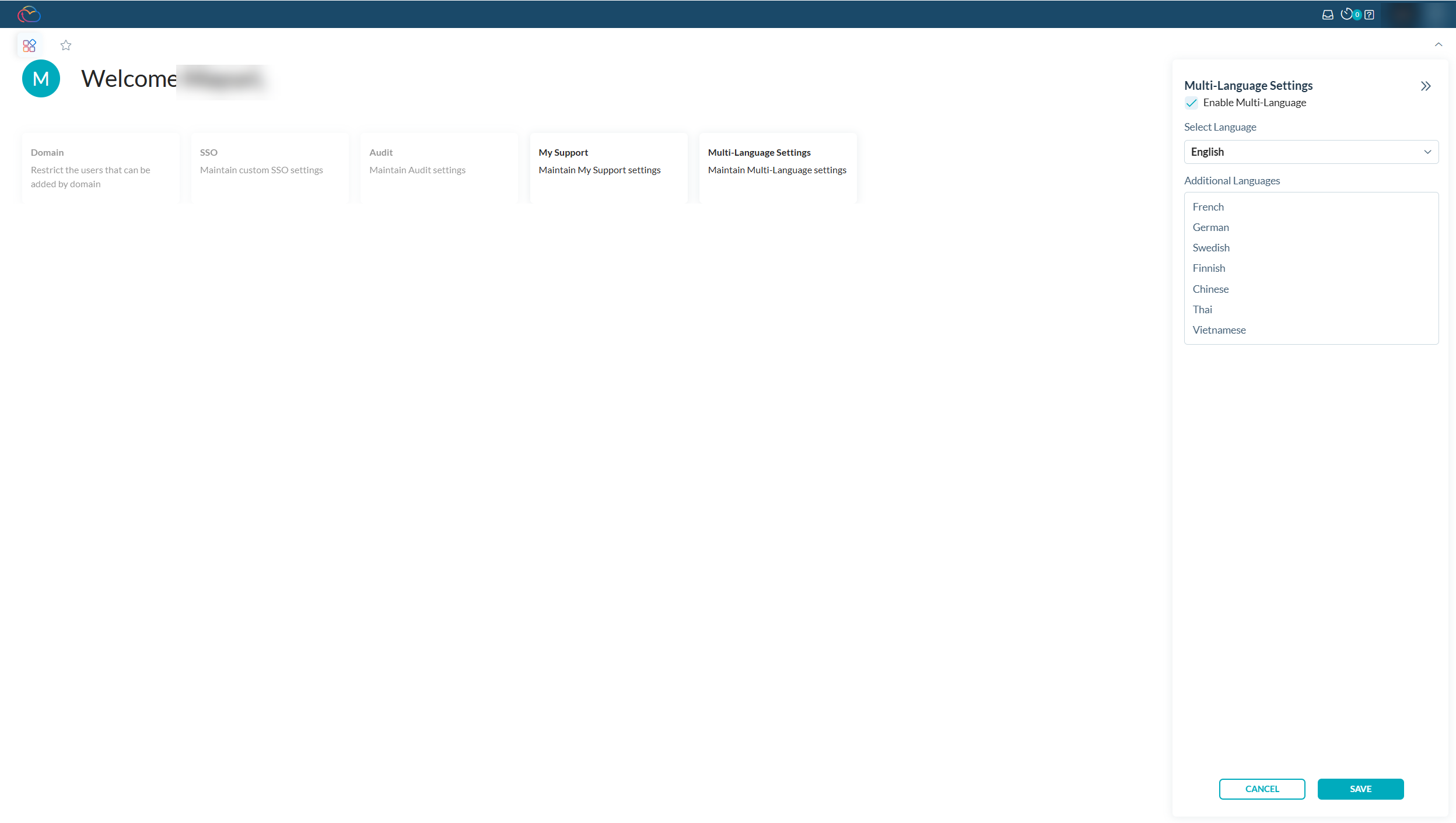Click the star favorites icon
This screenshot has width=1456, height=823.
coord(65,45)
